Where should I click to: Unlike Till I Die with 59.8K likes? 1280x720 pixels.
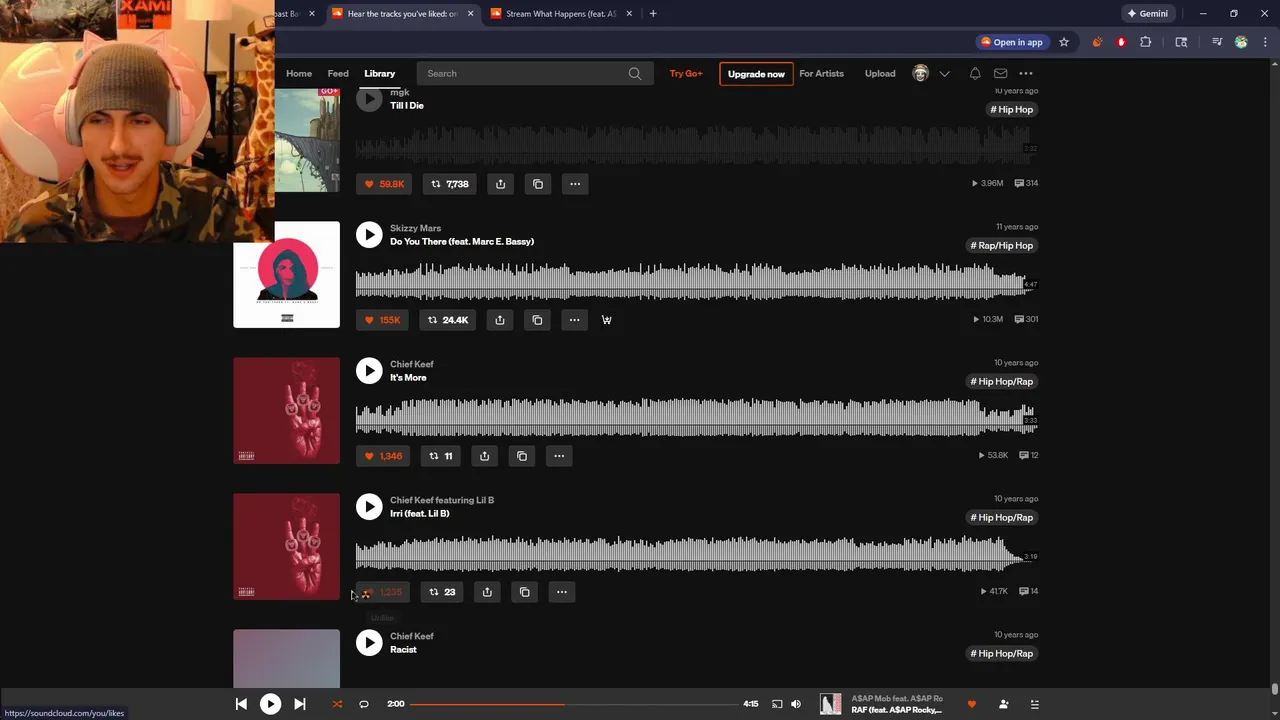click(x=383, y=184)
